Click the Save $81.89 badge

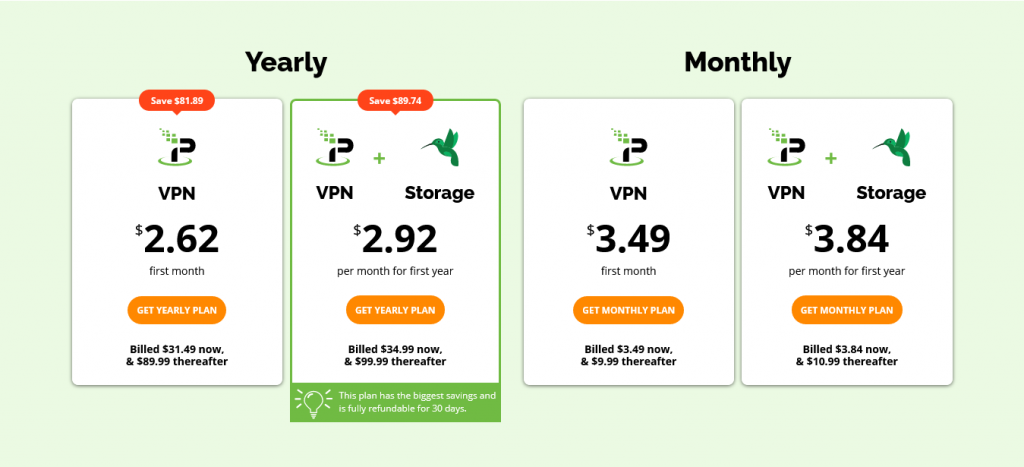[176, 101]
